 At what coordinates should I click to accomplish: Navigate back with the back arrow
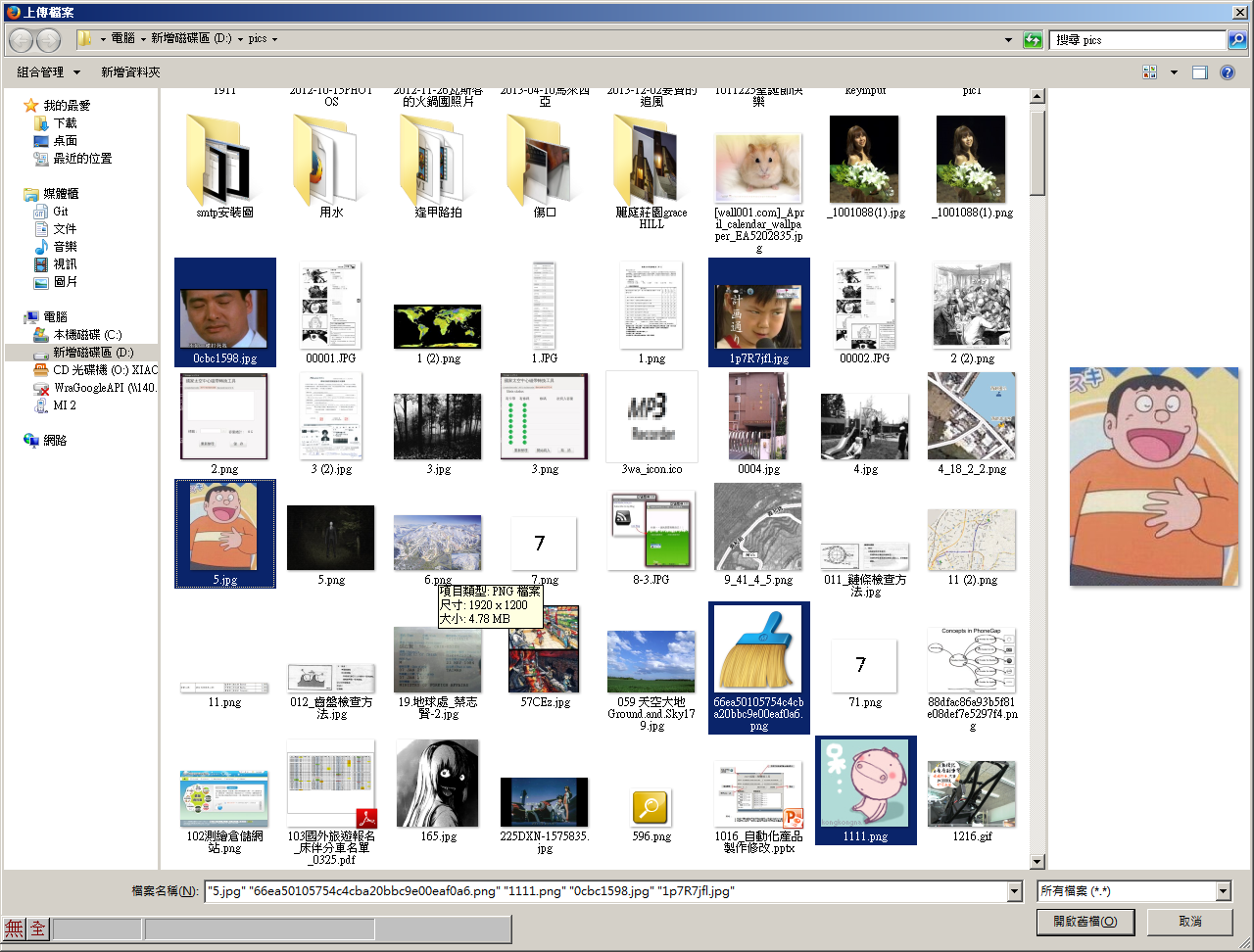(x=19, y=39)
